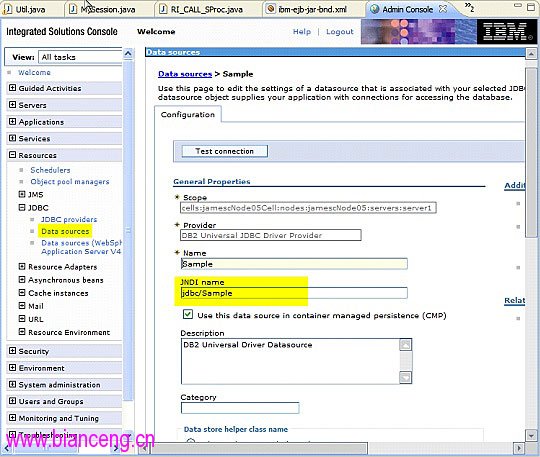540x457 pixels.
Task: Toggle the container managed persistence checkbox
Action: 188,314
